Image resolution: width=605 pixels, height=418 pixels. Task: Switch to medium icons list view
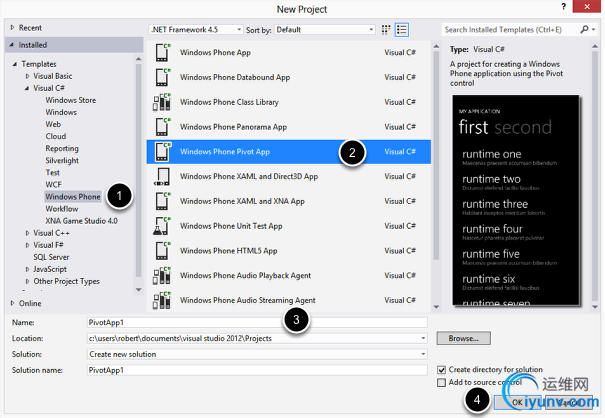(402, 30)
